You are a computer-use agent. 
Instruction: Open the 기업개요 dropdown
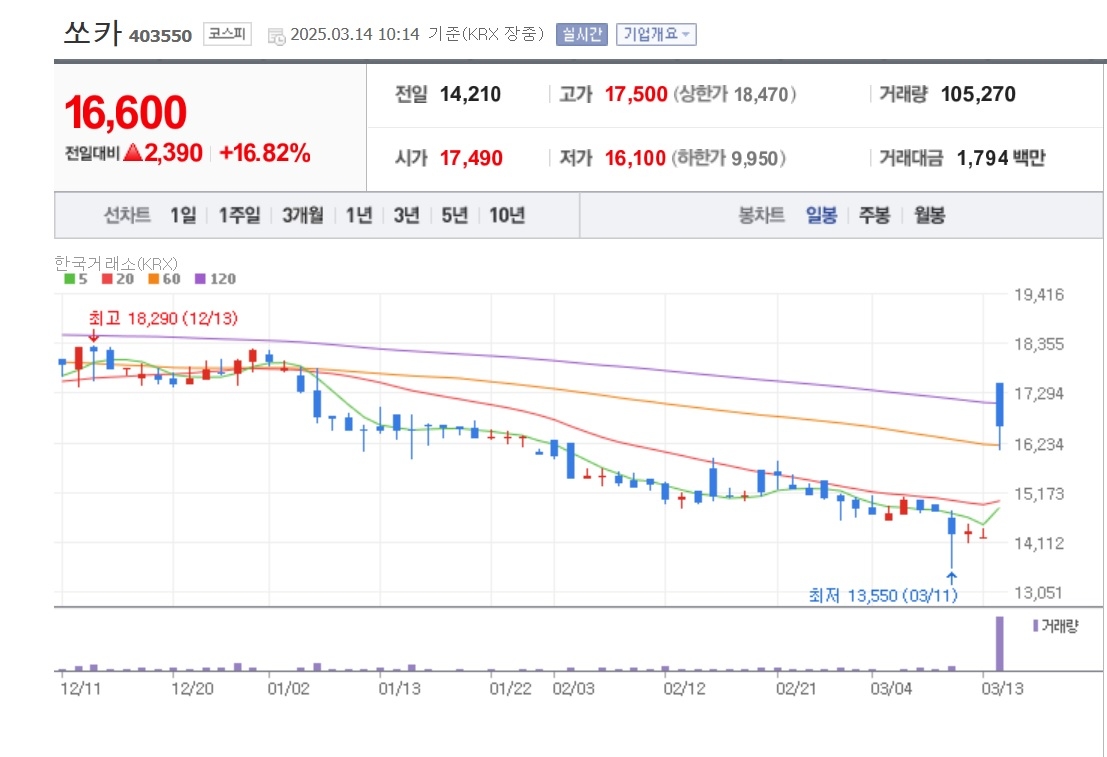click(656, 34)
